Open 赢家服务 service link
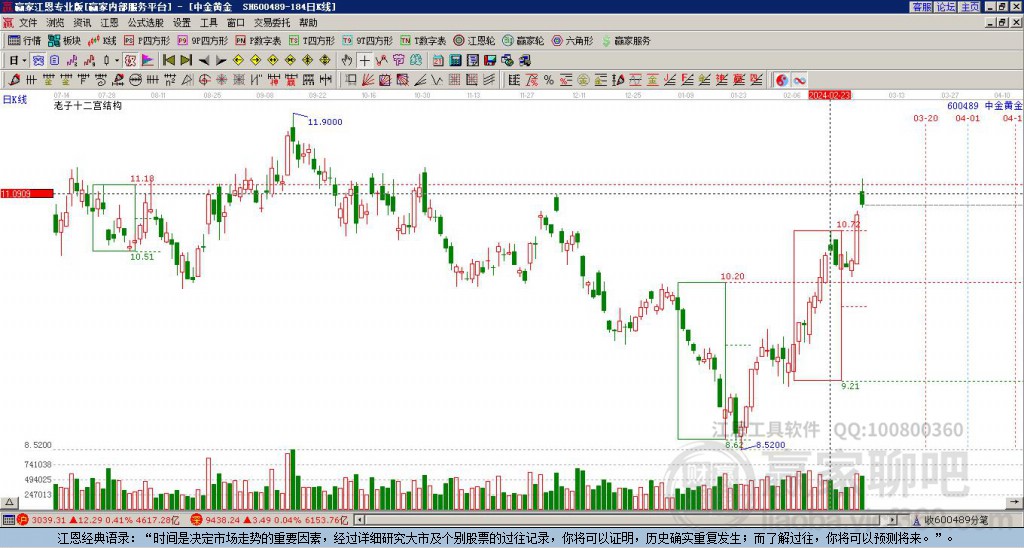 pyautogui.click(x=626, y=40)
